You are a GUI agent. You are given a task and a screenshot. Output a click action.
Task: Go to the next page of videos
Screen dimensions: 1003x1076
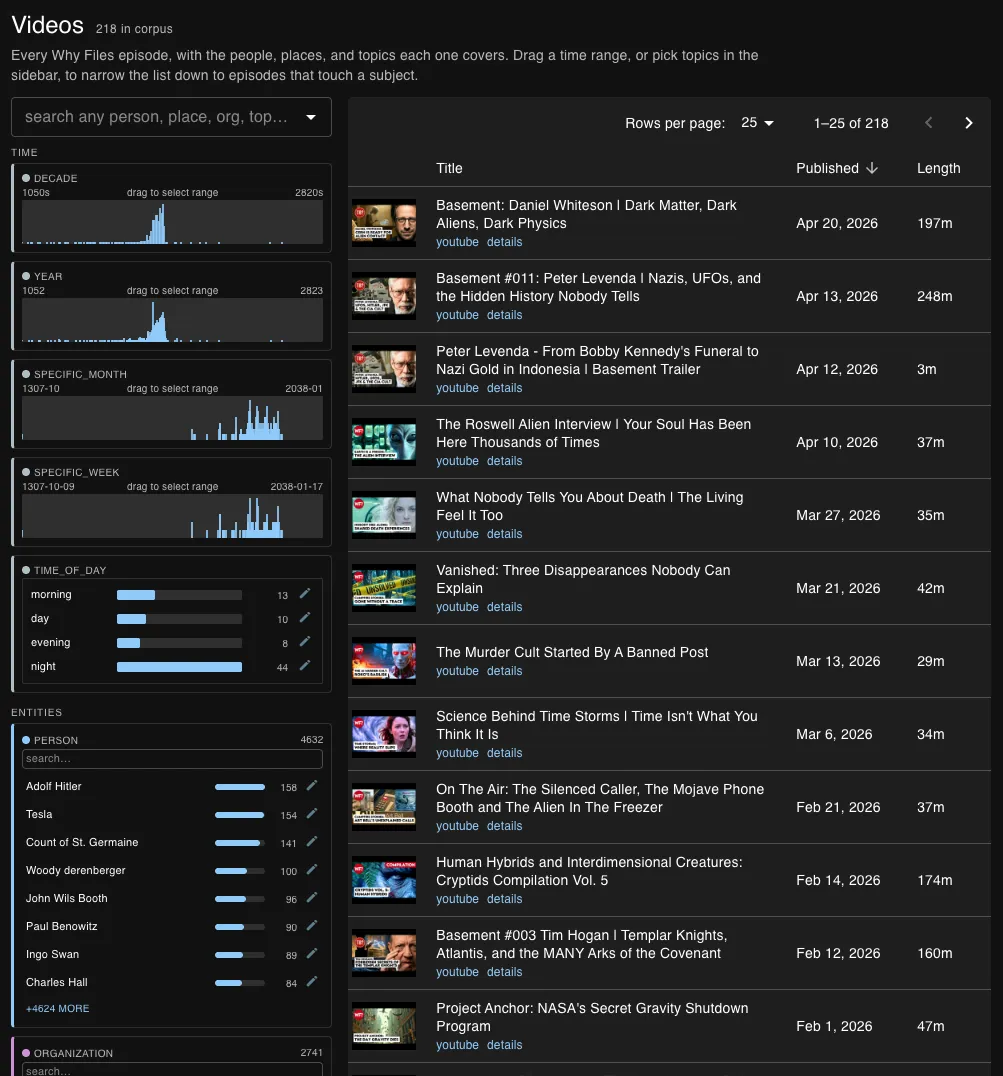(x=969, y=123)
